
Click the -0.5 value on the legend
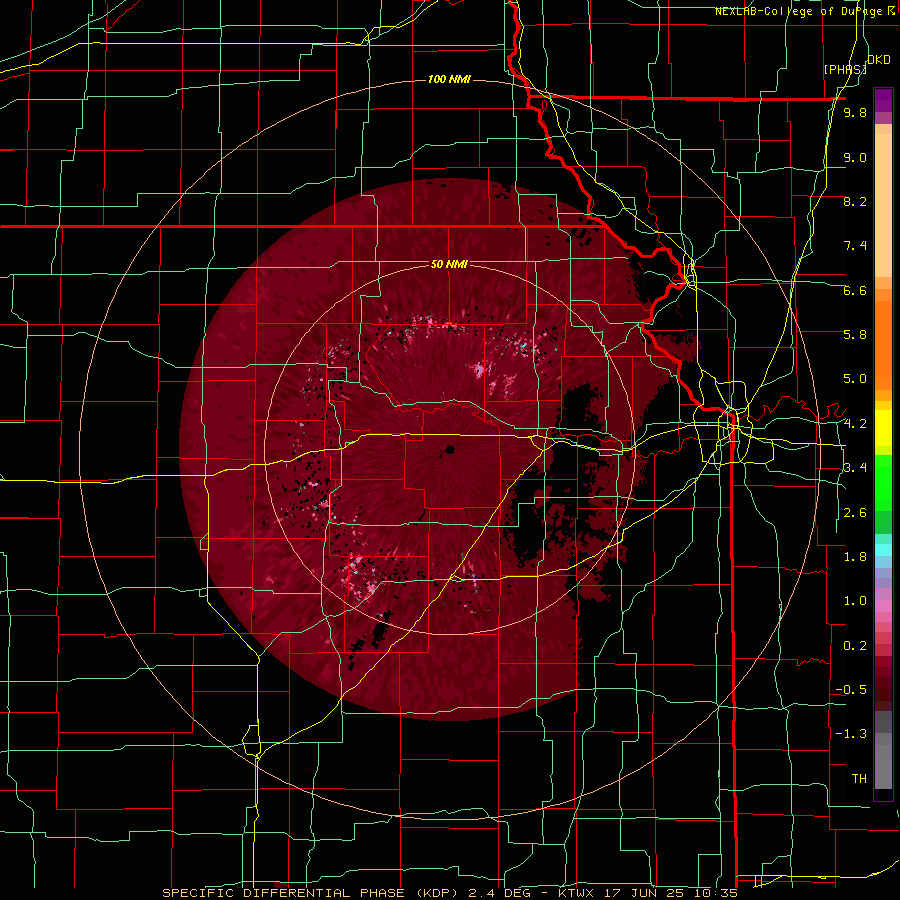click(851, 690)
